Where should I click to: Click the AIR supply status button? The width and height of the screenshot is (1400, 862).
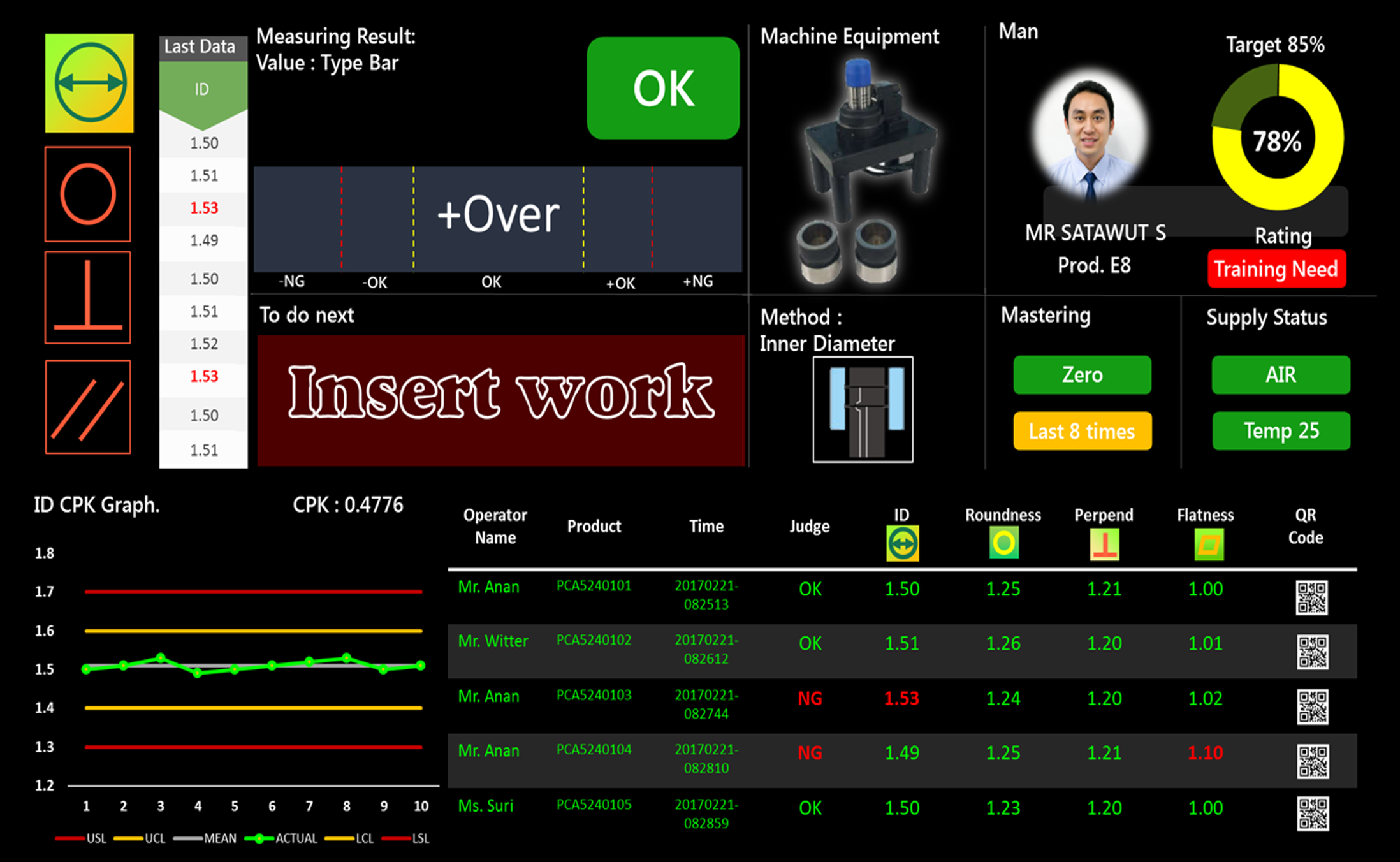pyautogui.click(x=1280, y=375)
